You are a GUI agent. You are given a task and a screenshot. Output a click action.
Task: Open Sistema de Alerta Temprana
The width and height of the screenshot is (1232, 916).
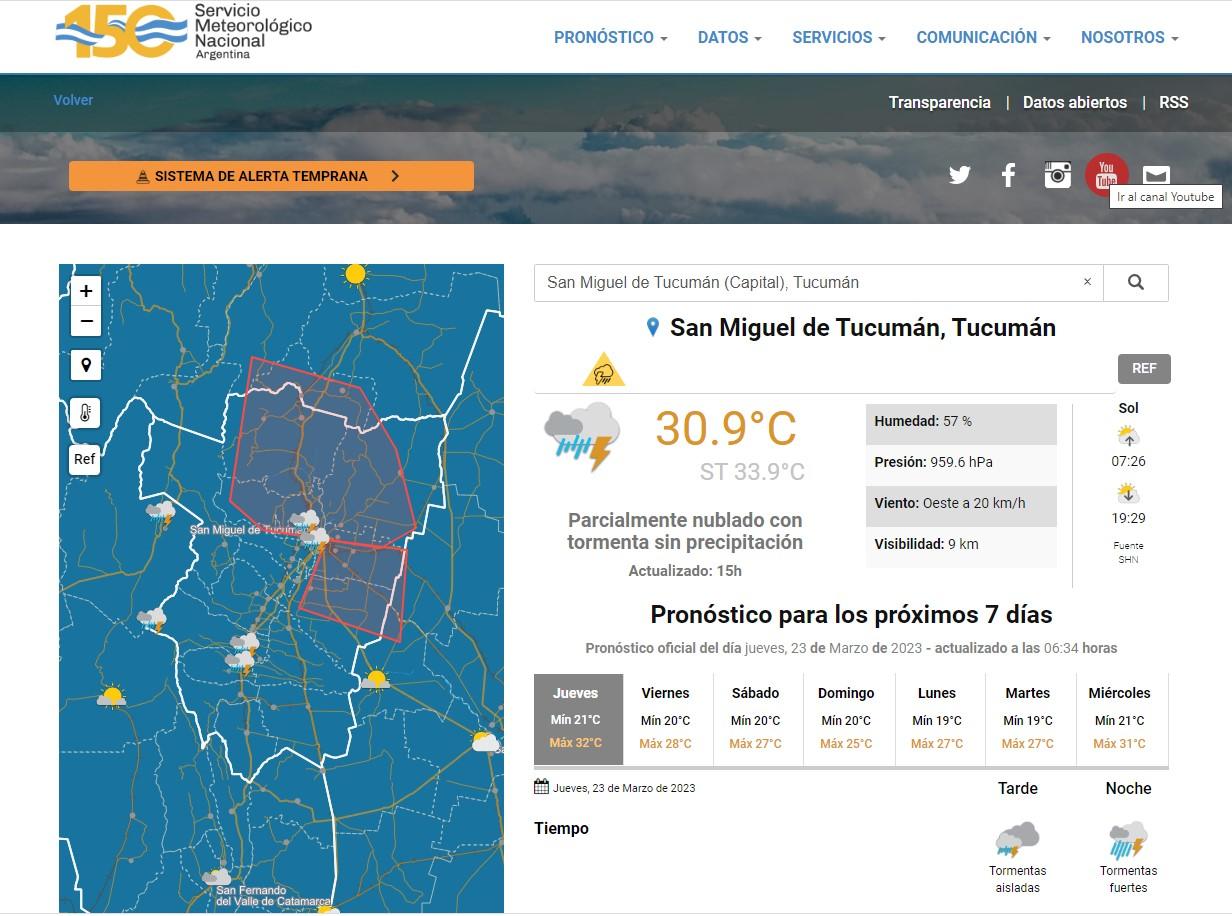click(x=271, y=176)
